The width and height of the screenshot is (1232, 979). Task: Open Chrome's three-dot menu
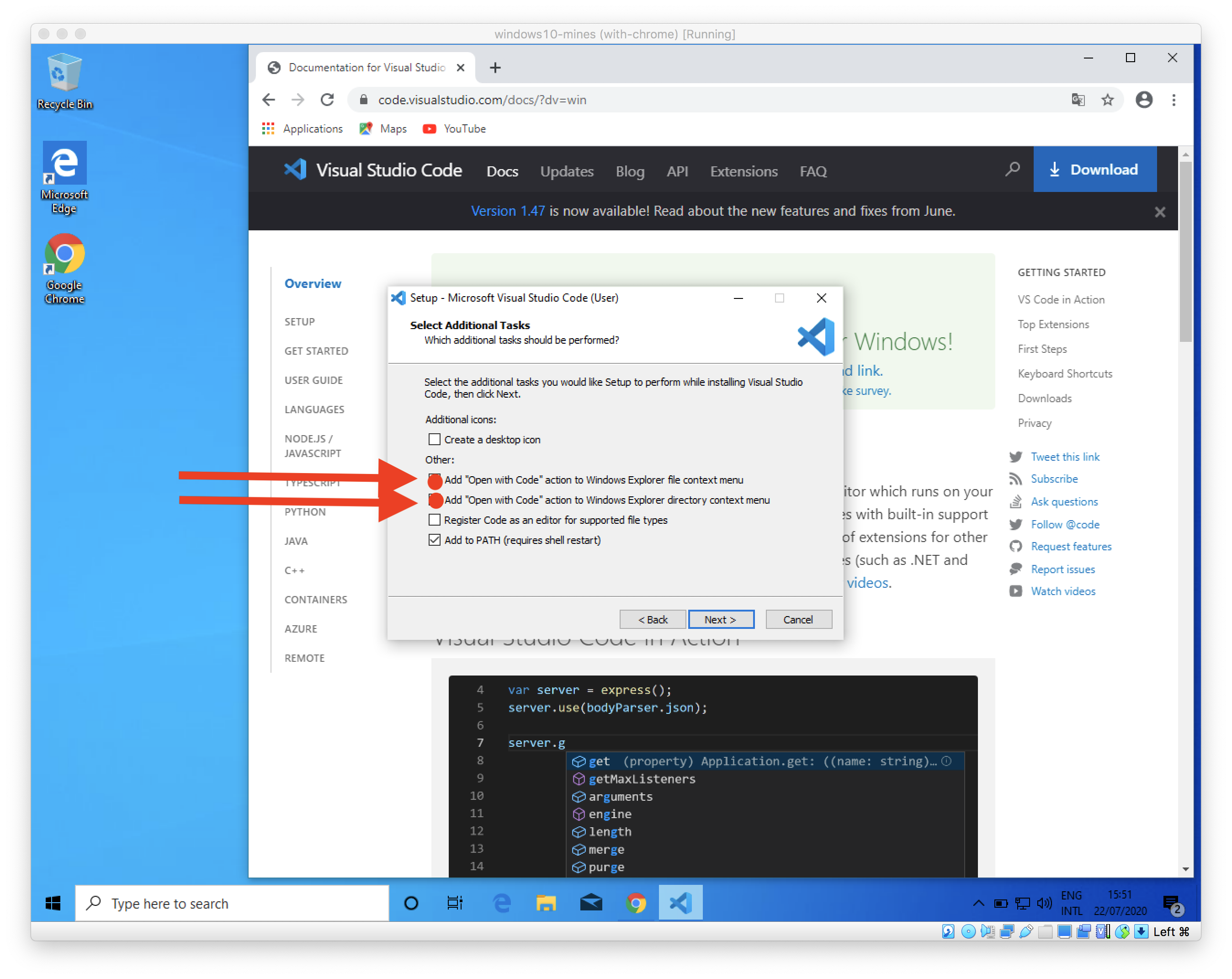click(x=1173, y=100)
